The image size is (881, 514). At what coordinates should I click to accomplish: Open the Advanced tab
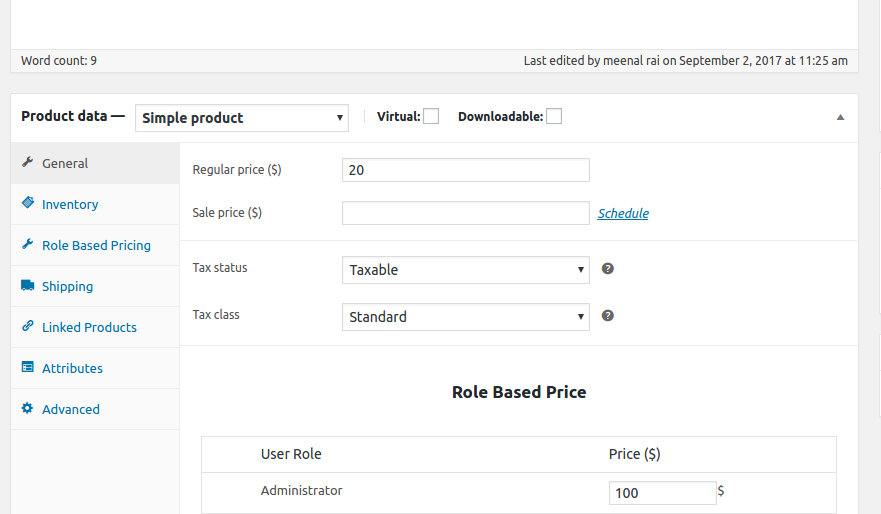[x=95, y=410]
